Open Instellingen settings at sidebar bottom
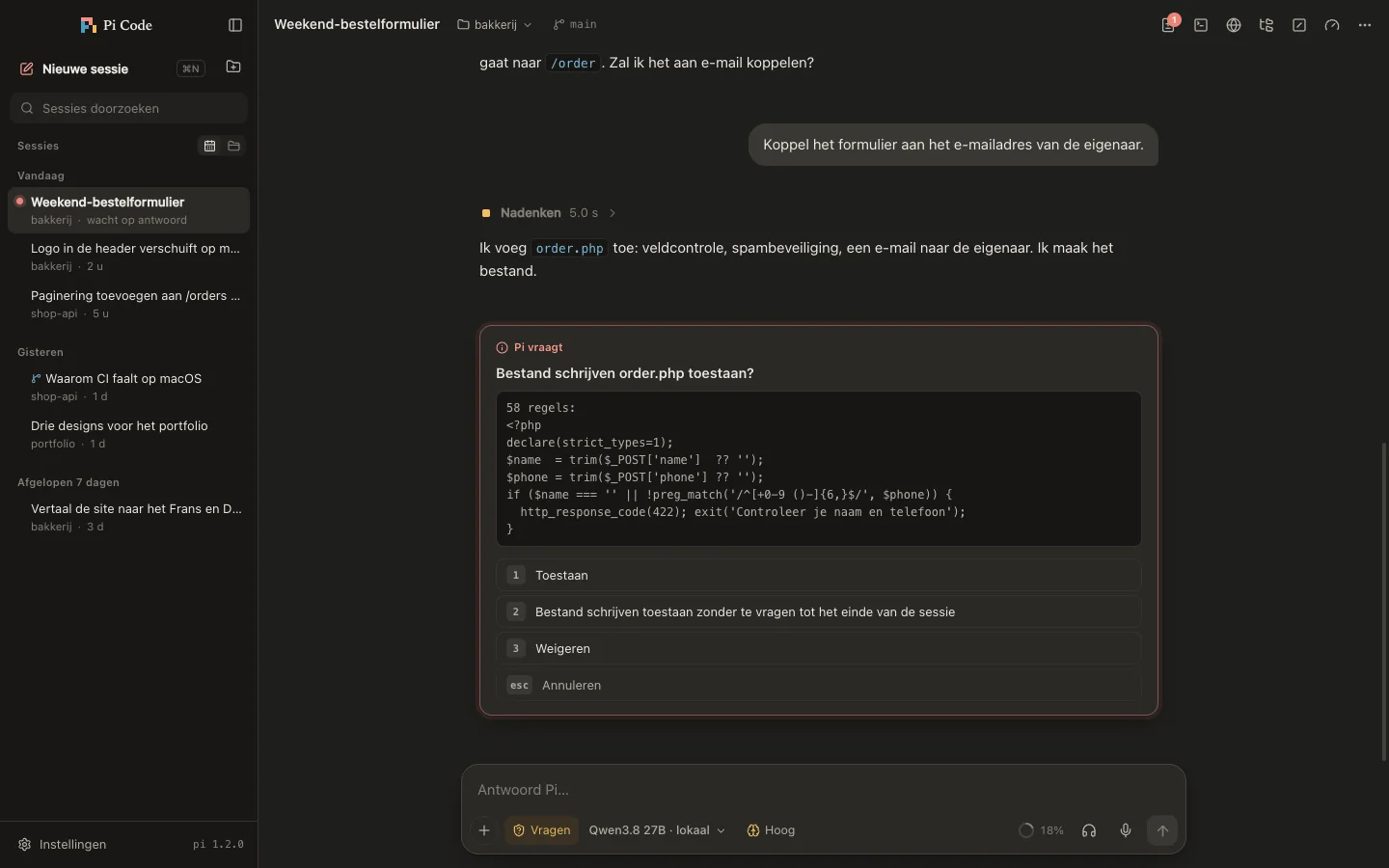 (63, 844)
